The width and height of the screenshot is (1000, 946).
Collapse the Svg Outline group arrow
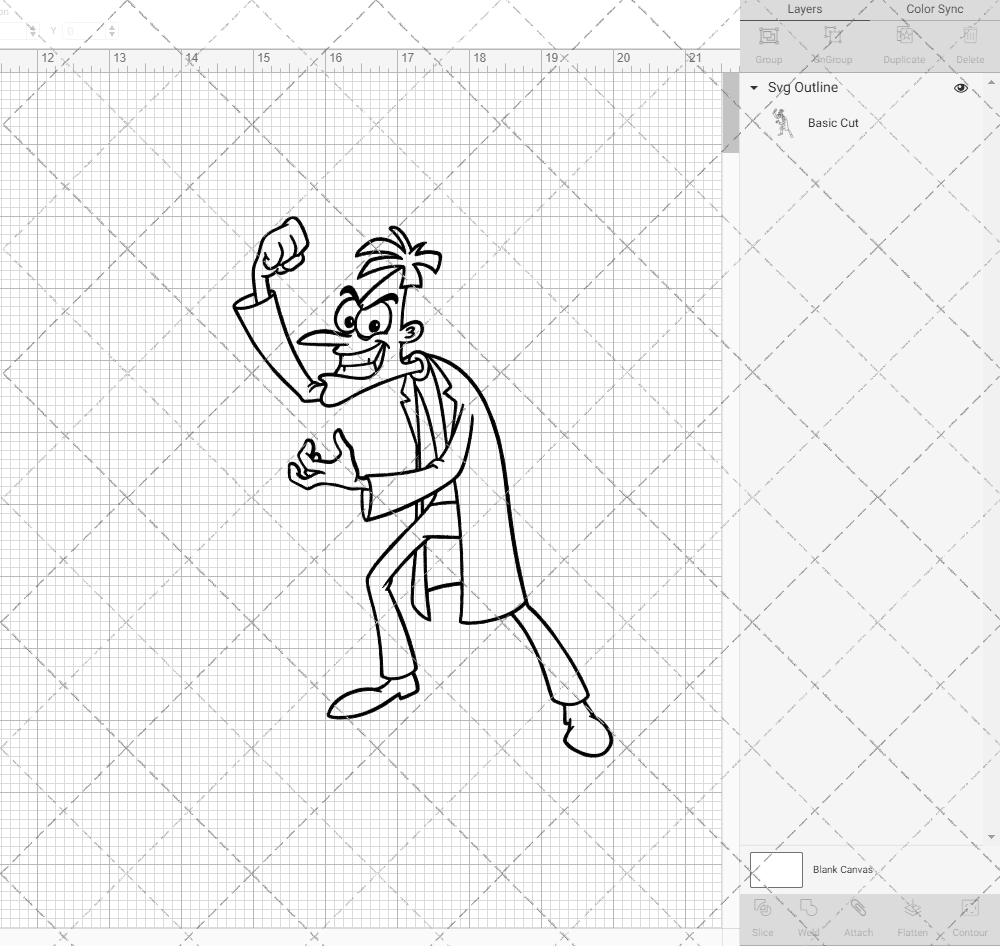pyautogui.click(x=754, y=88)
